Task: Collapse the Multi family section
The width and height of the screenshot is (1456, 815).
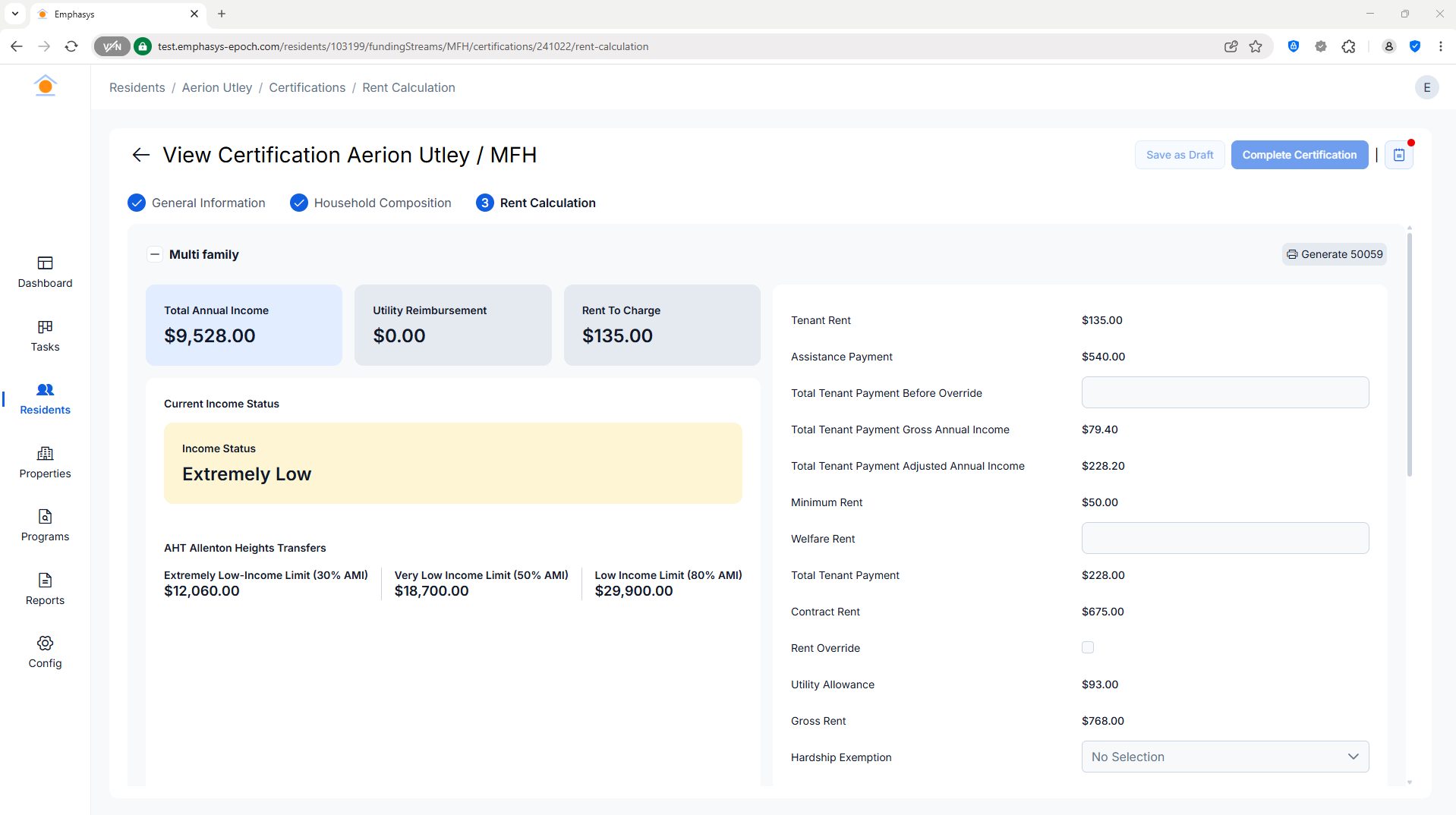Action: click(155, 254)
